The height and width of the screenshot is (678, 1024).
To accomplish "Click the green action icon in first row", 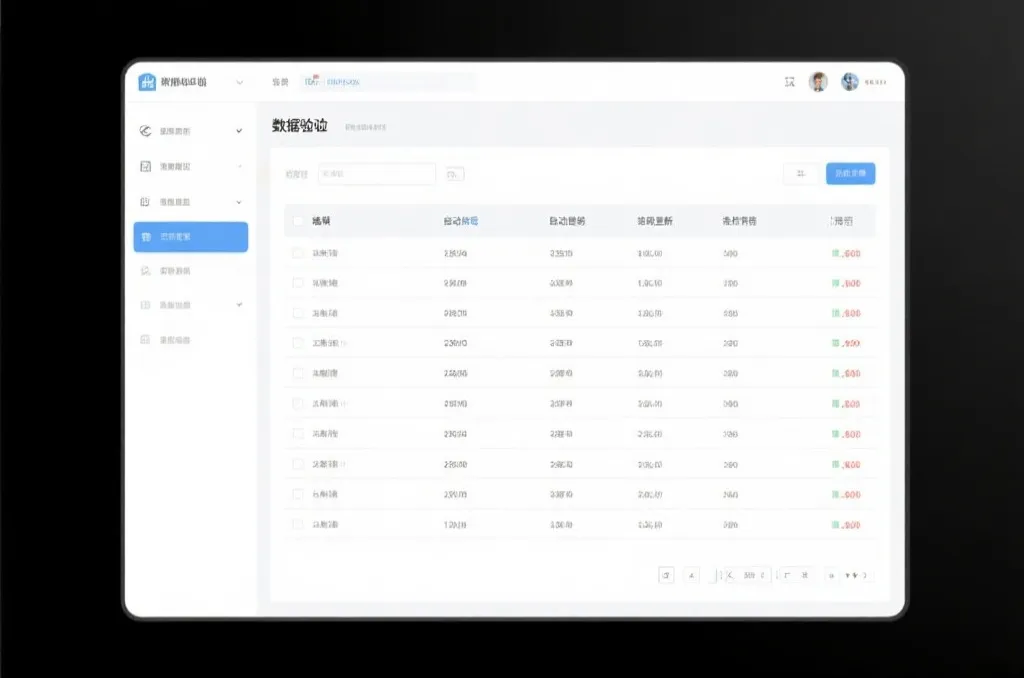I will pos(835,253).
